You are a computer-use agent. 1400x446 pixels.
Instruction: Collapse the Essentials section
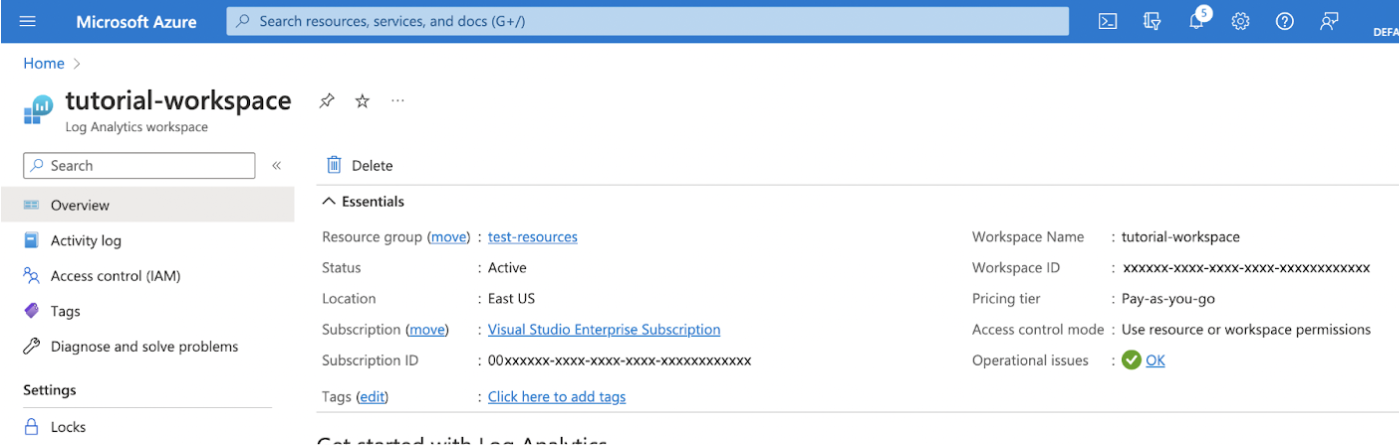coord(329,201)
